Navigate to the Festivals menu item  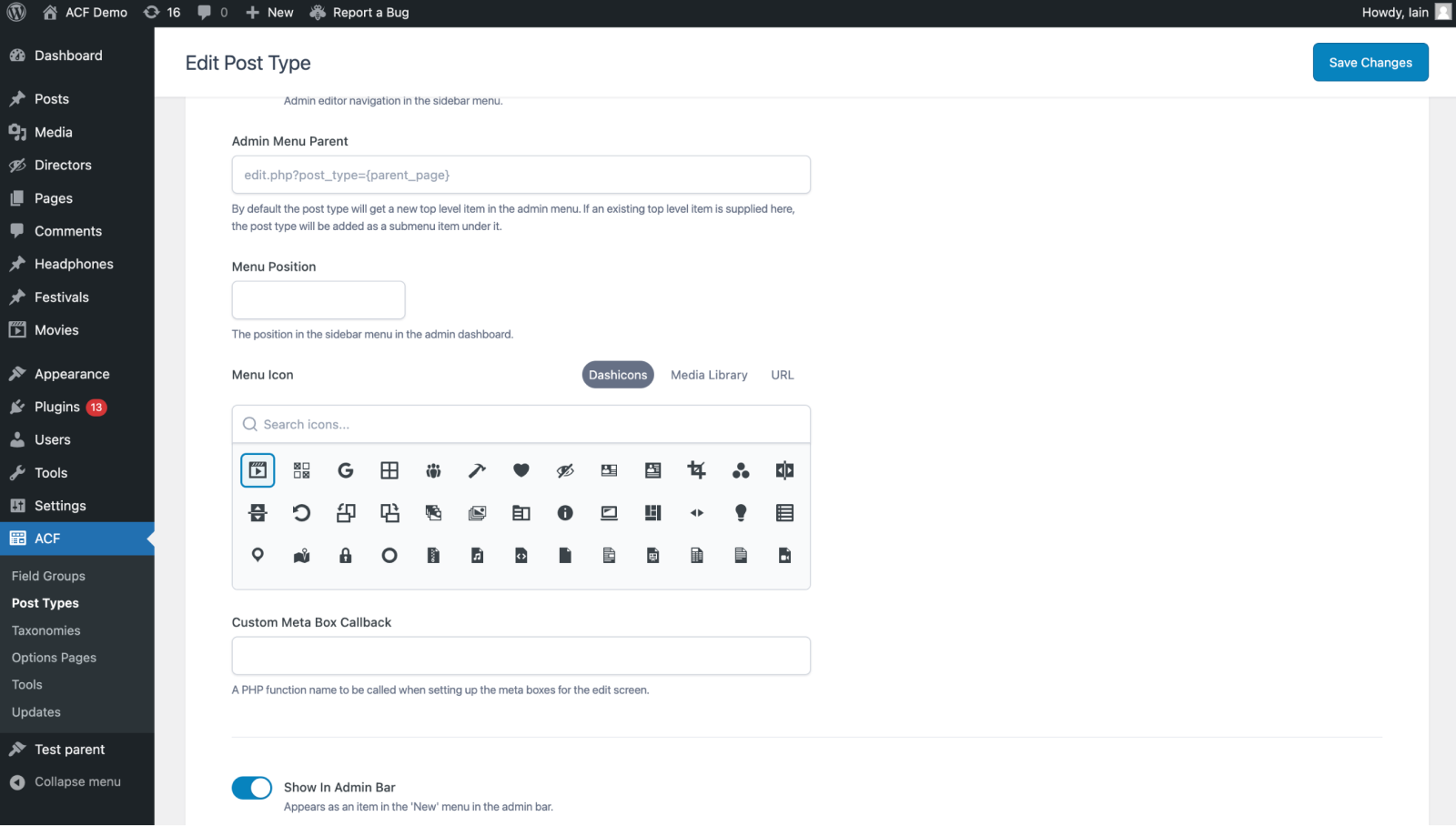tap(61, 297)
